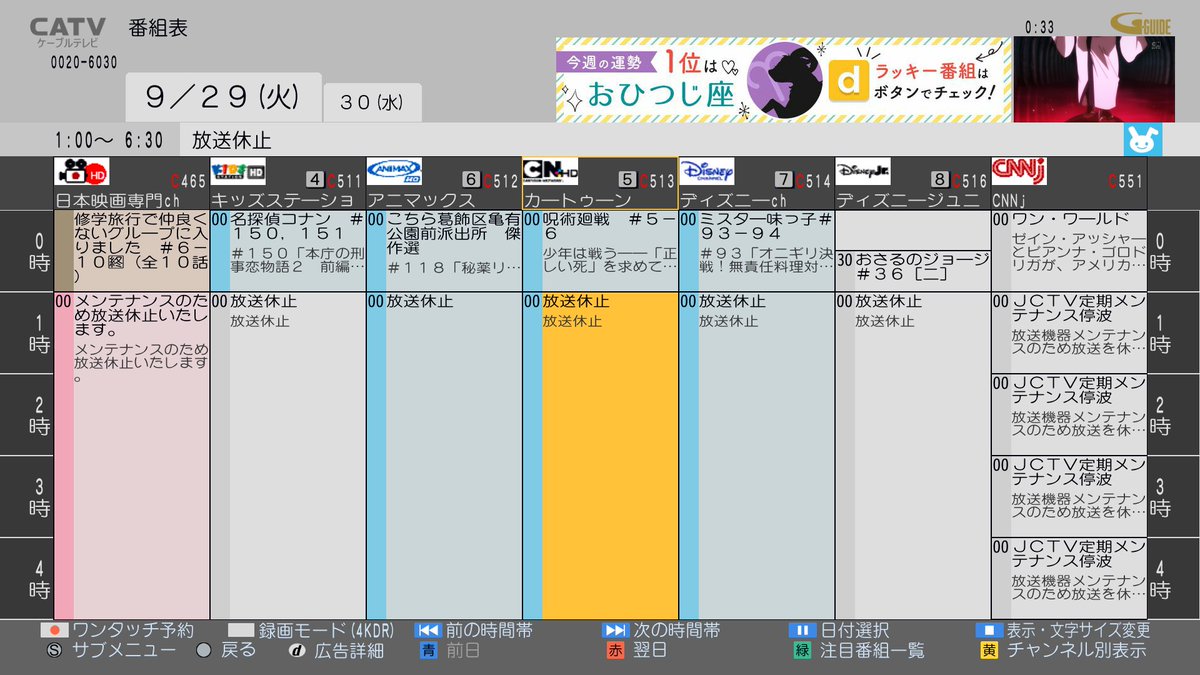
Task: Click channel number C551
Action: click(x=1126, y=181)
